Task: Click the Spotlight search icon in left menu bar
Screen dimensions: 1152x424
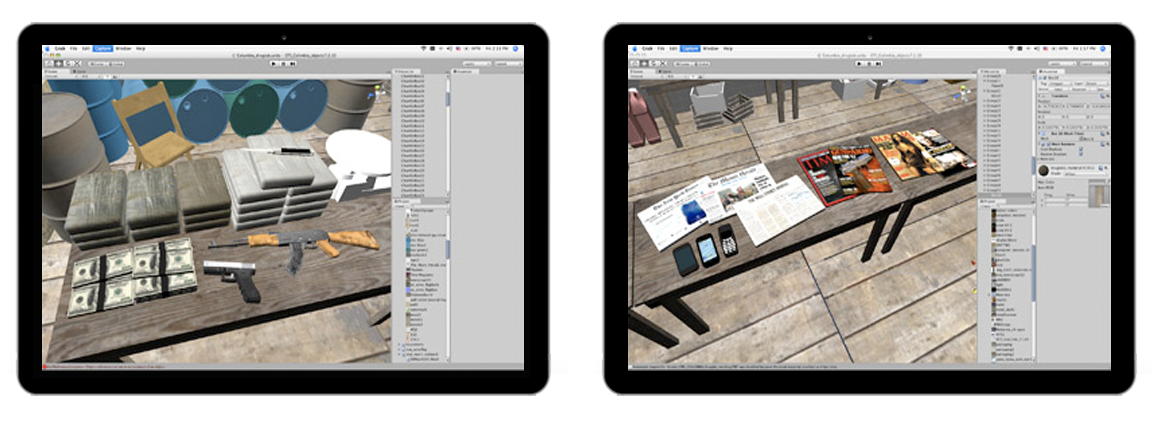Action: [514, 48]
